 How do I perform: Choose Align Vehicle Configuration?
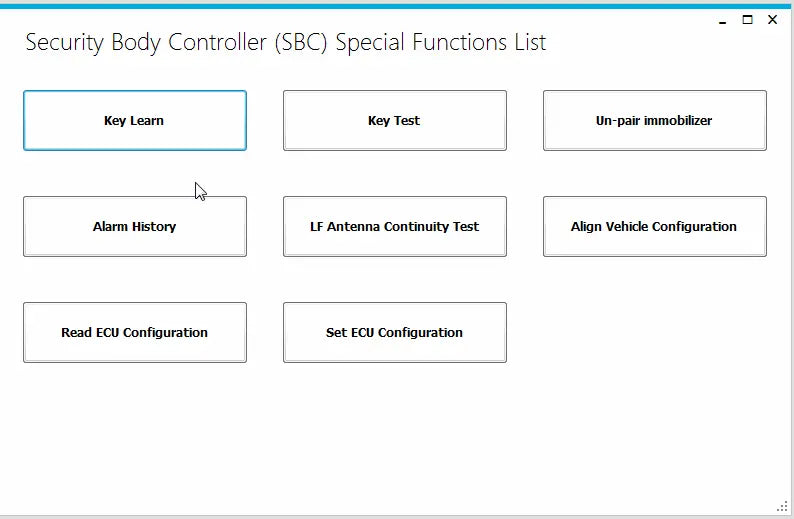point(654,227)
